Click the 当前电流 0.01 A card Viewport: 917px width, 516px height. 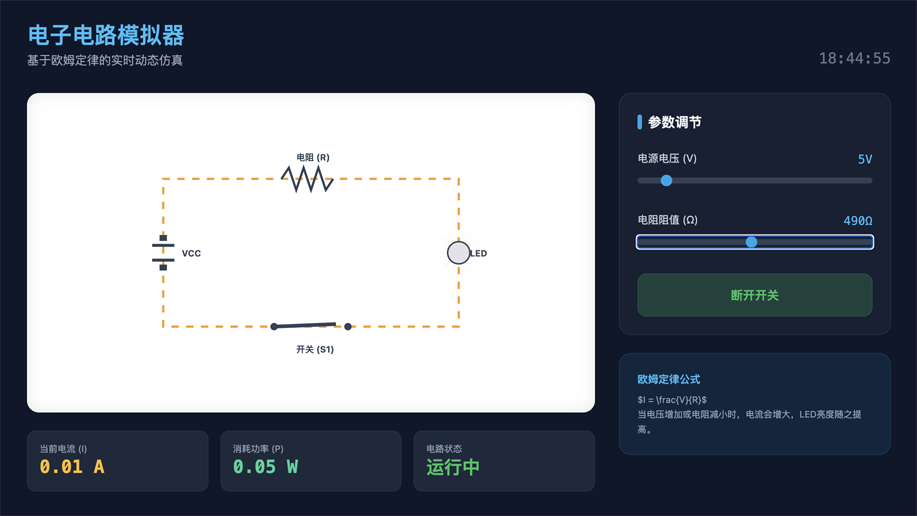coord(117,460)
